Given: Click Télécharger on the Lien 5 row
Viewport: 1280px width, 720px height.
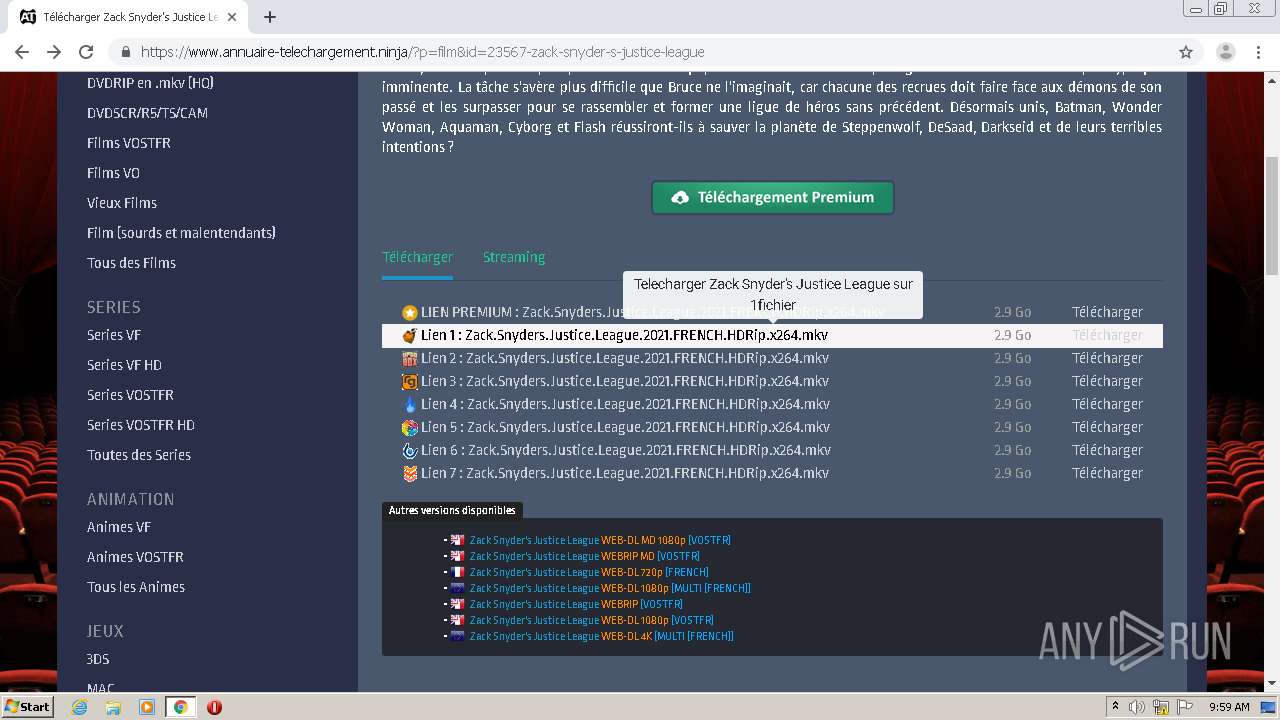Looking at the screenshot, I should click(1107, 427).
